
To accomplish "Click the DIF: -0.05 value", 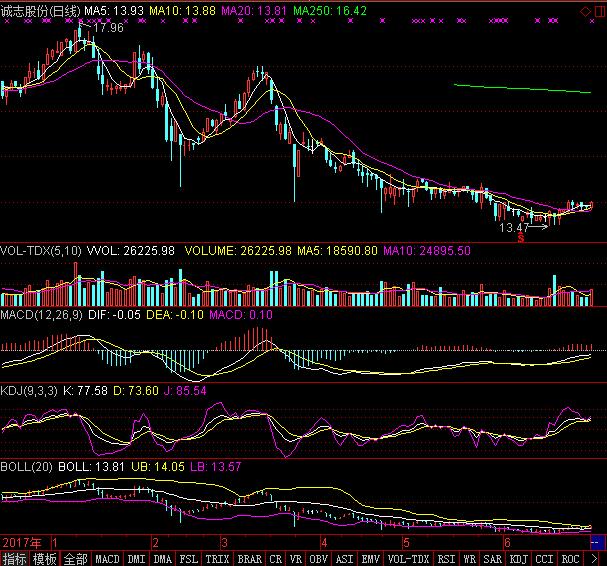I will click(x=114, y=315).
